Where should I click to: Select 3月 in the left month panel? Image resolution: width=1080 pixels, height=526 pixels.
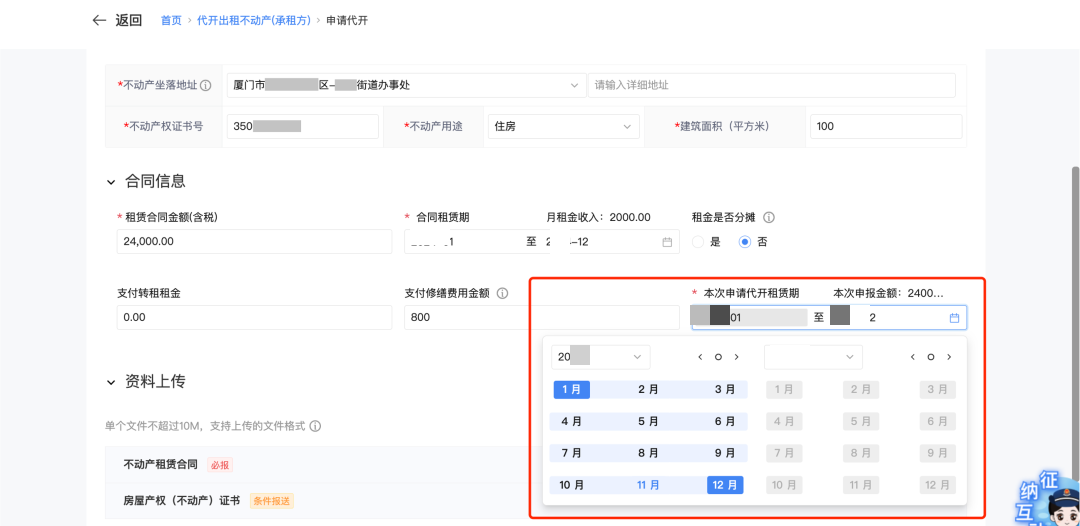pyautogui.click(x=725, y=390)
